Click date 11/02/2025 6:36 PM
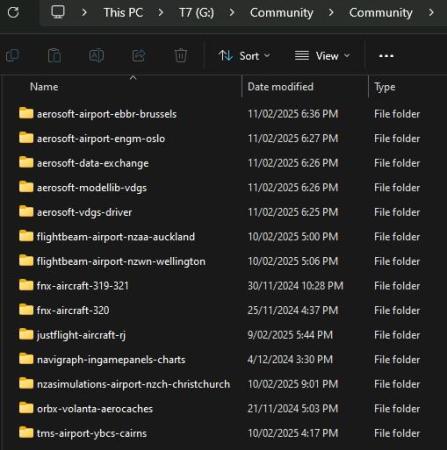 coord(293,114)
